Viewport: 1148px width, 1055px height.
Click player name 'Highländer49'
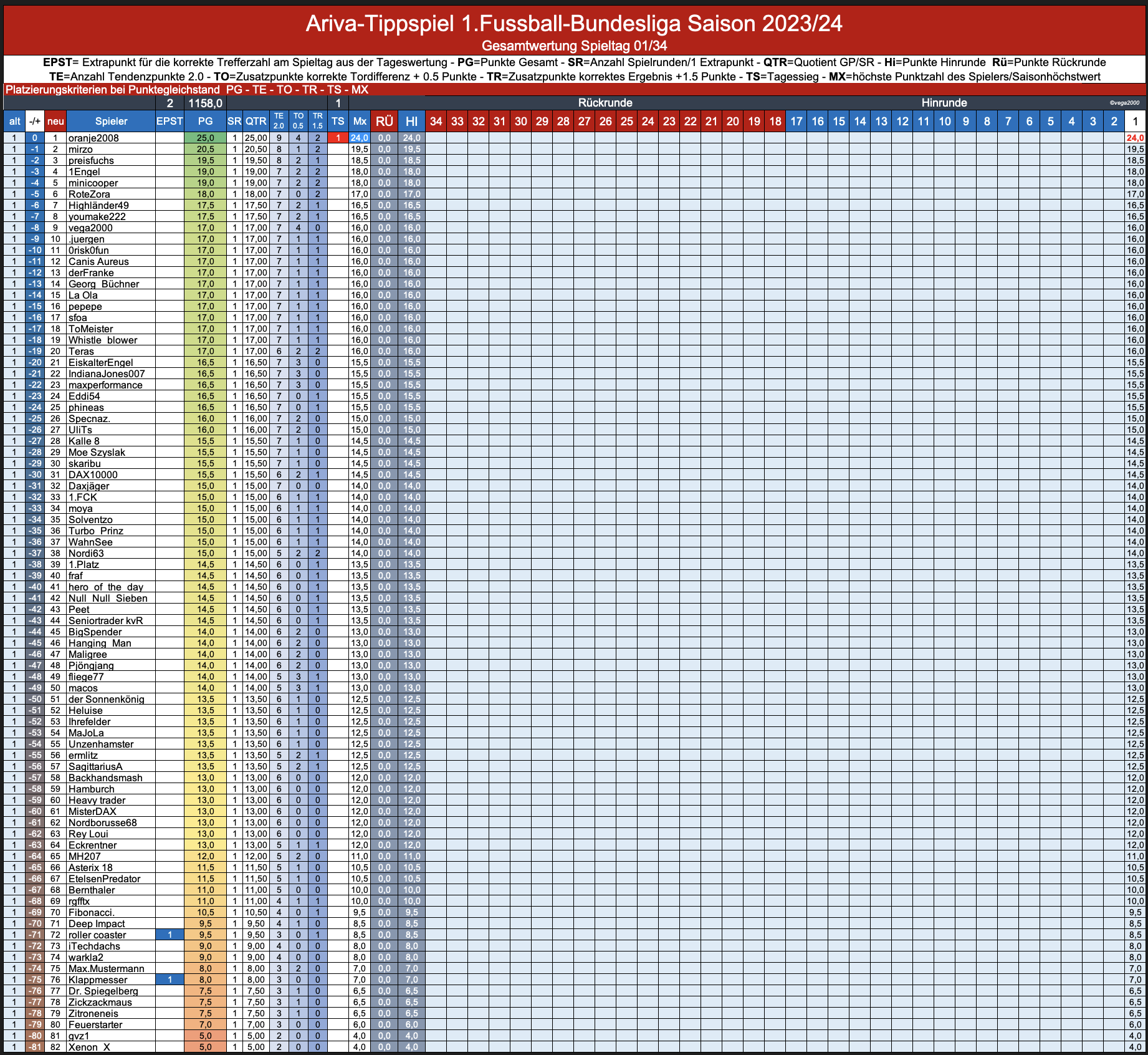tap(98, 205)
